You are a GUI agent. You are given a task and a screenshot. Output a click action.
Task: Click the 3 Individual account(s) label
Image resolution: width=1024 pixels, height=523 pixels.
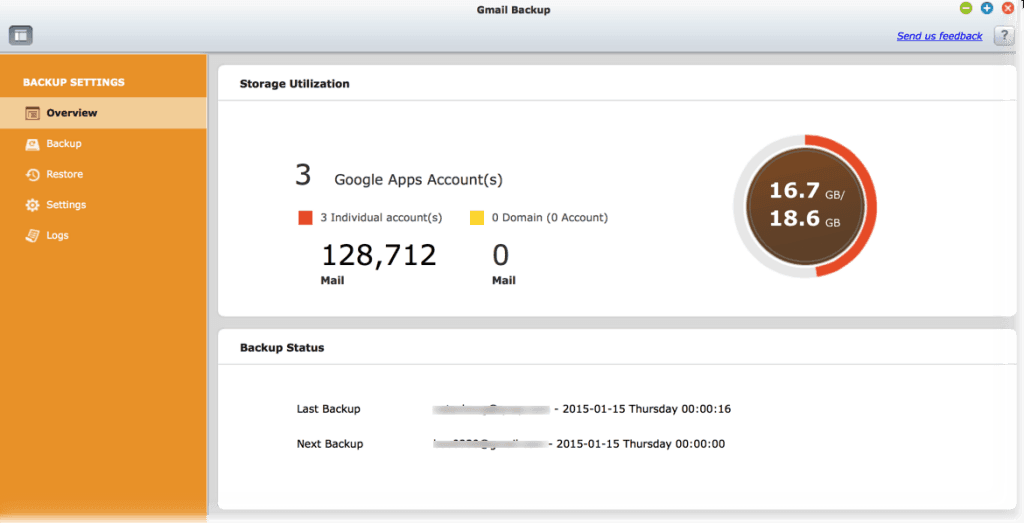(381, 217)
